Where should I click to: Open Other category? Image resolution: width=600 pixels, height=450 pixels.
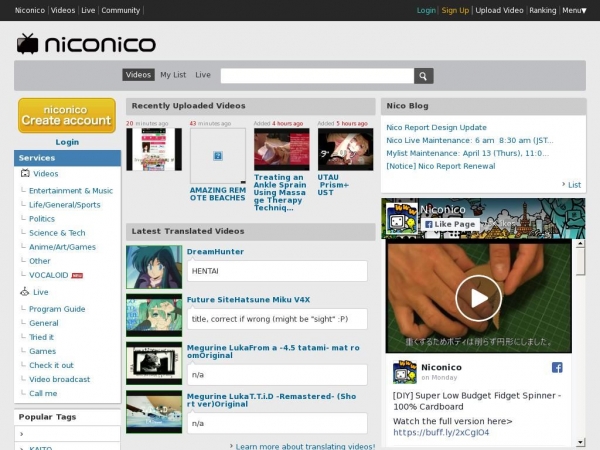point(40,261)
